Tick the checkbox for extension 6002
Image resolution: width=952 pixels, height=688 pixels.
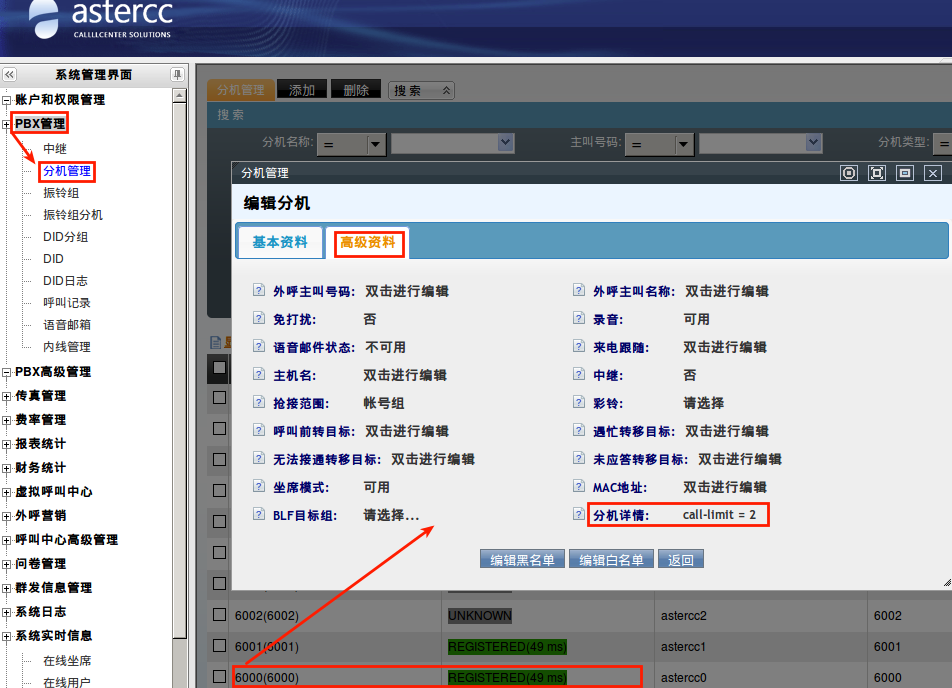coord(220,615)
